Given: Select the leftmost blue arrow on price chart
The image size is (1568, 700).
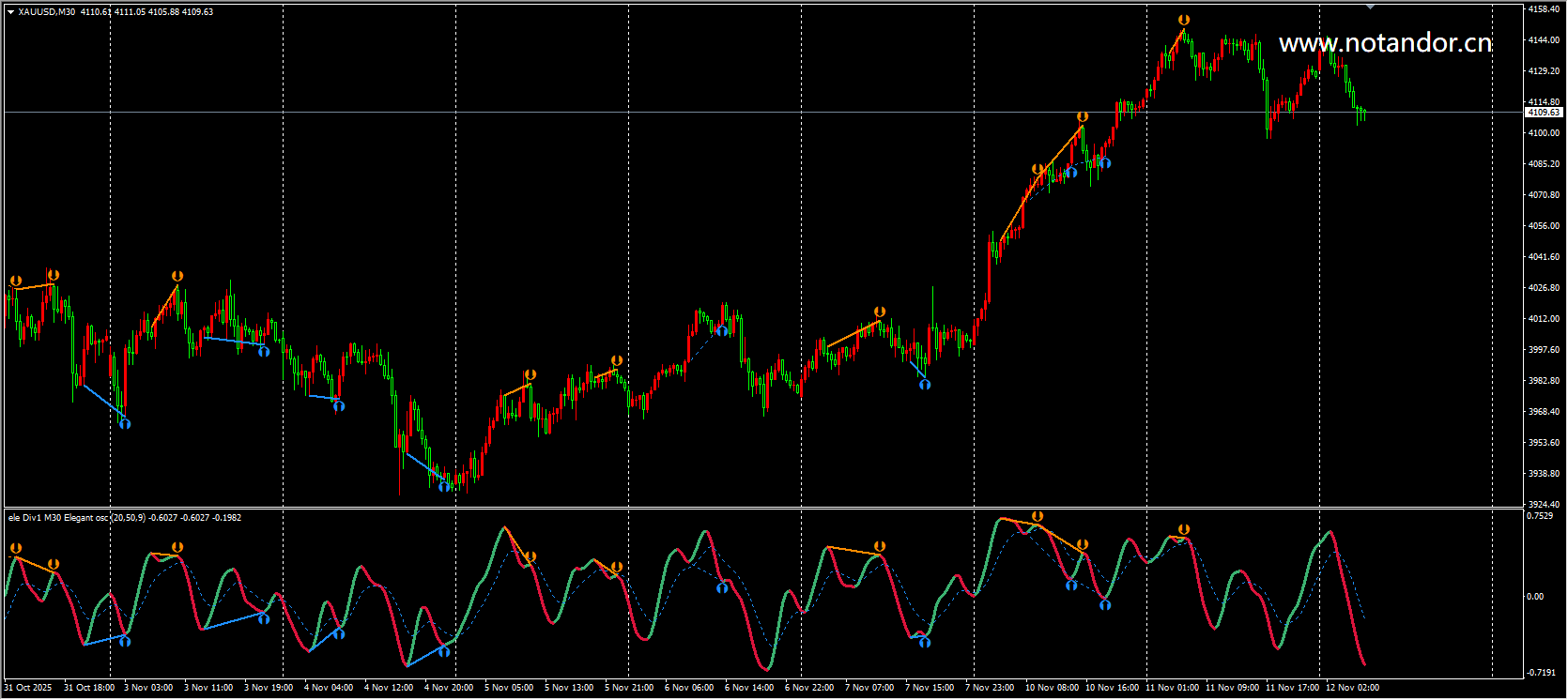Looking at the screenshot, I should point(125,424).
